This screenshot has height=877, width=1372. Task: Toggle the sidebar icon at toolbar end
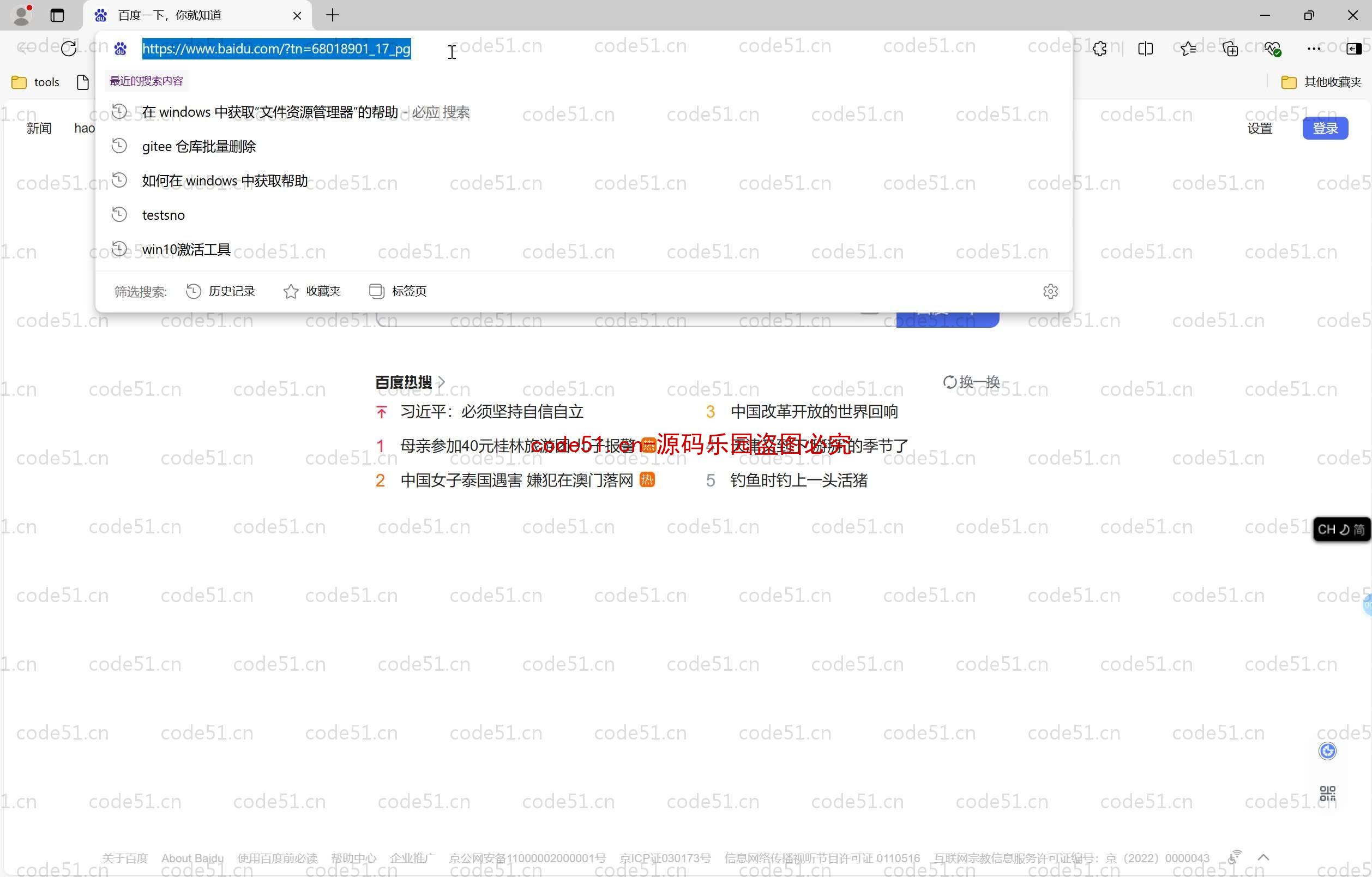(1354, 49)
